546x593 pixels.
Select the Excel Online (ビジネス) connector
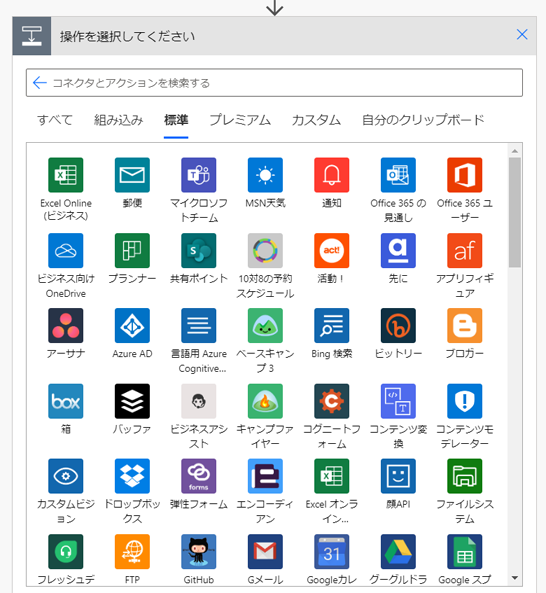[66, 175]
